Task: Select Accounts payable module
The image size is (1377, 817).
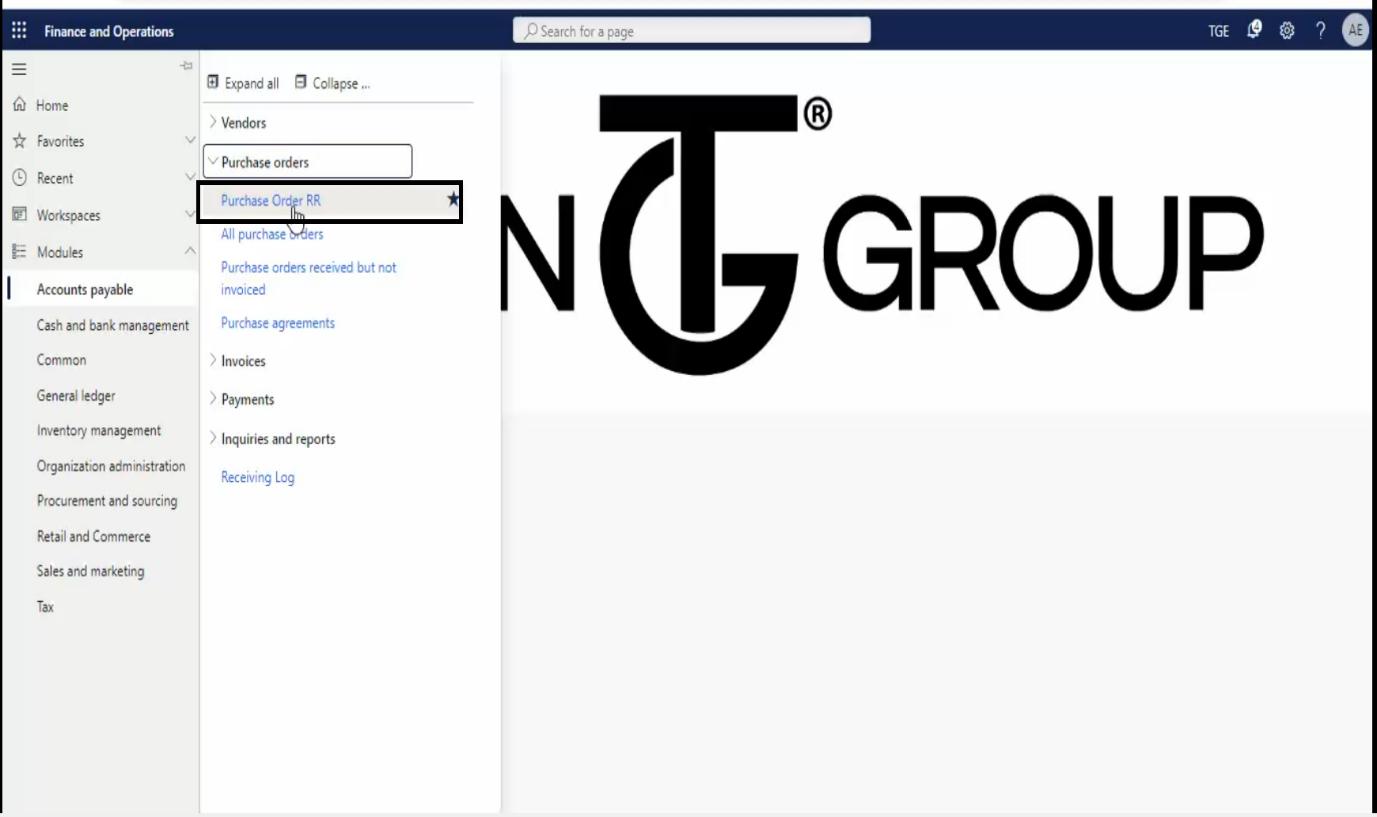Action: [x=85, y=290]
